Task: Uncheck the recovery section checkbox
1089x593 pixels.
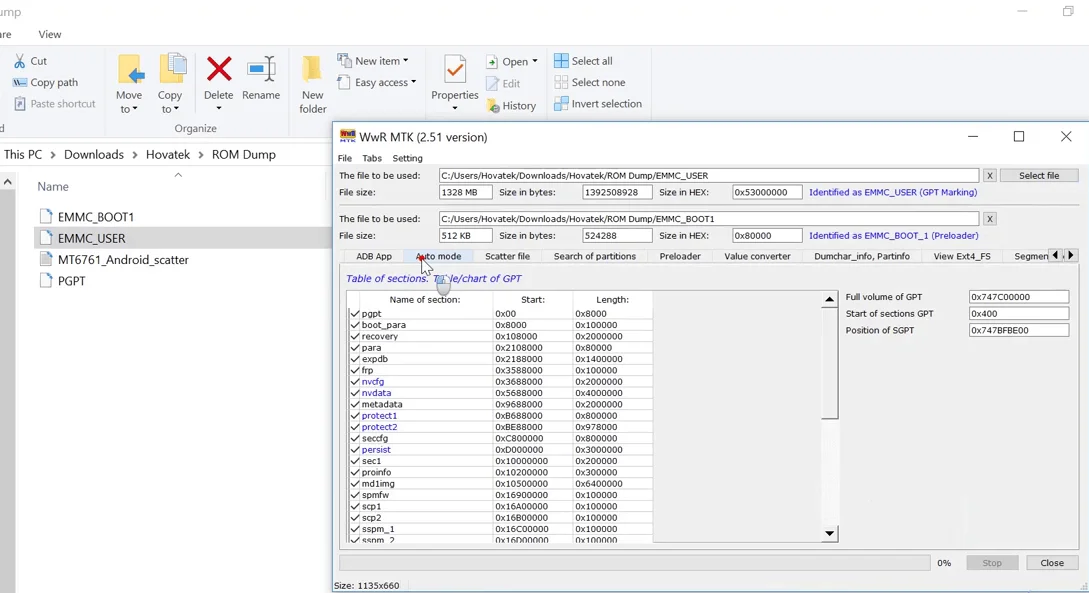Action: coord(355,336)
